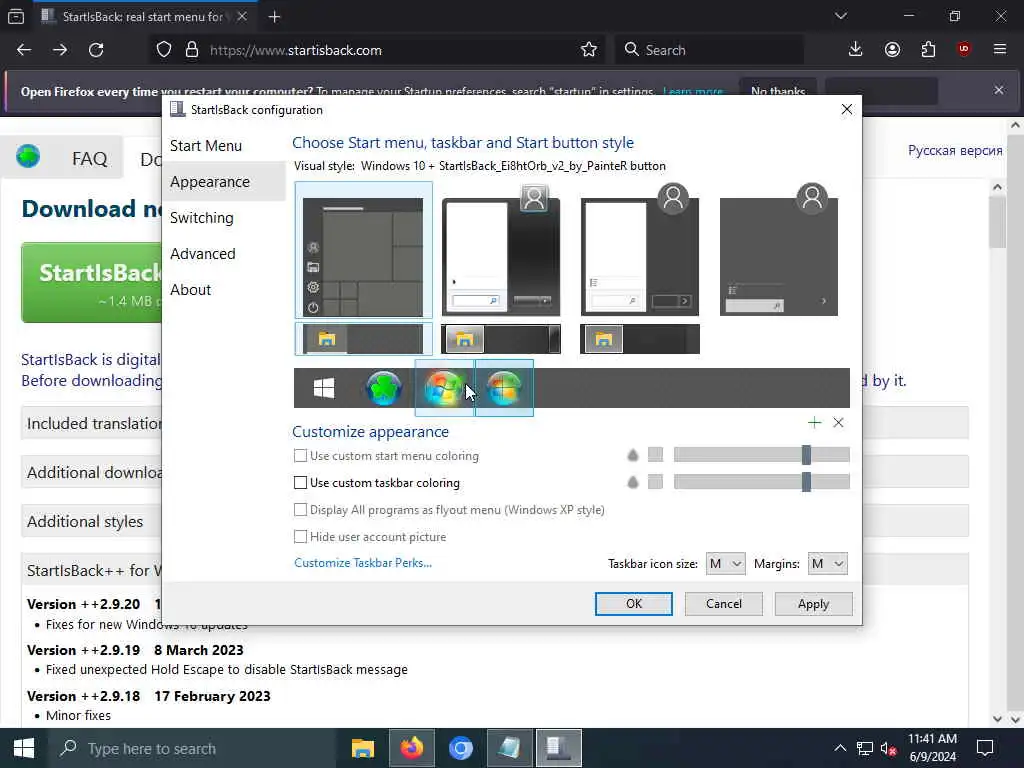Enable Use custom taskbar coloring

click(300, 483)
